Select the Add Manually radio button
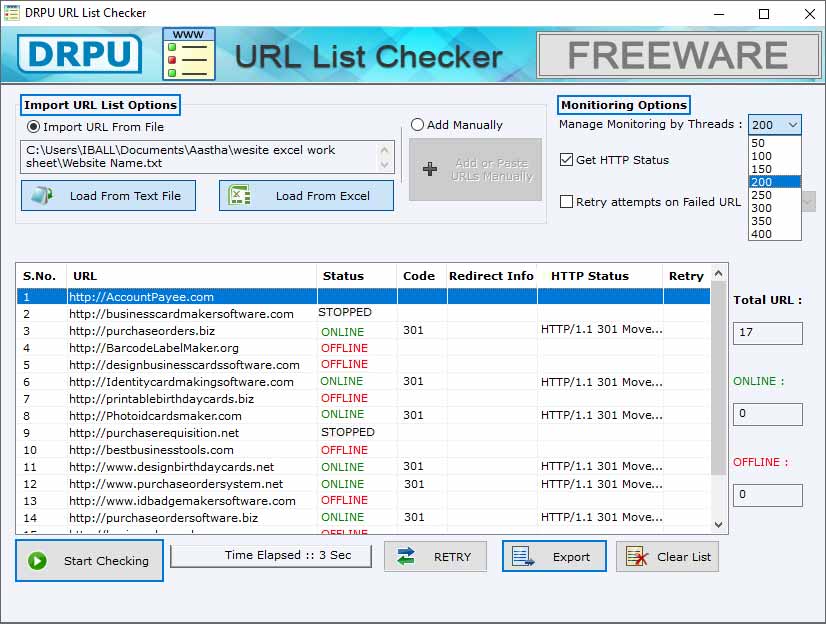The height and width of the screenshot is (624, 826). [417, 125]
